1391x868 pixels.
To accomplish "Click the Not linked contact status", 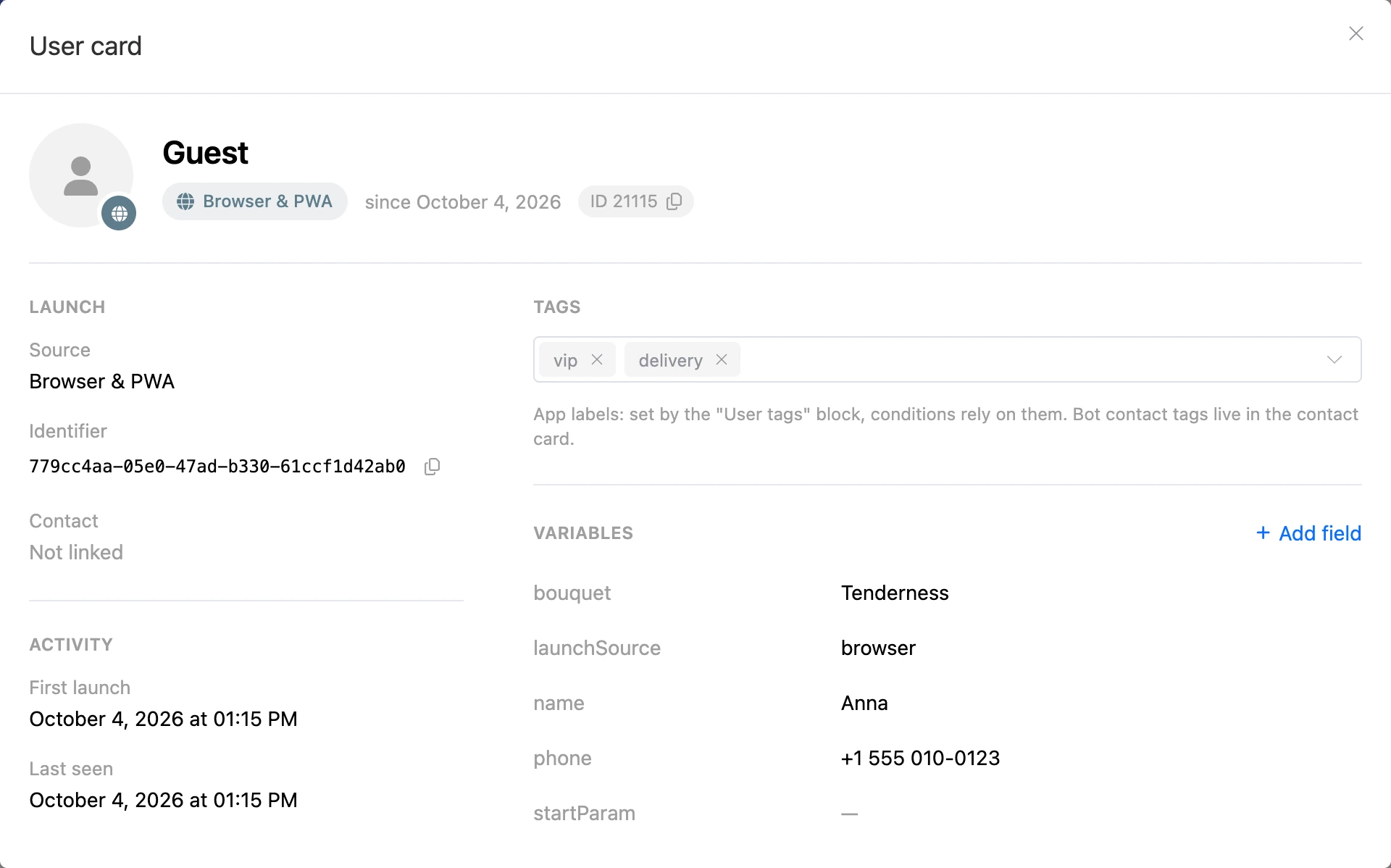I will (76, 552).
